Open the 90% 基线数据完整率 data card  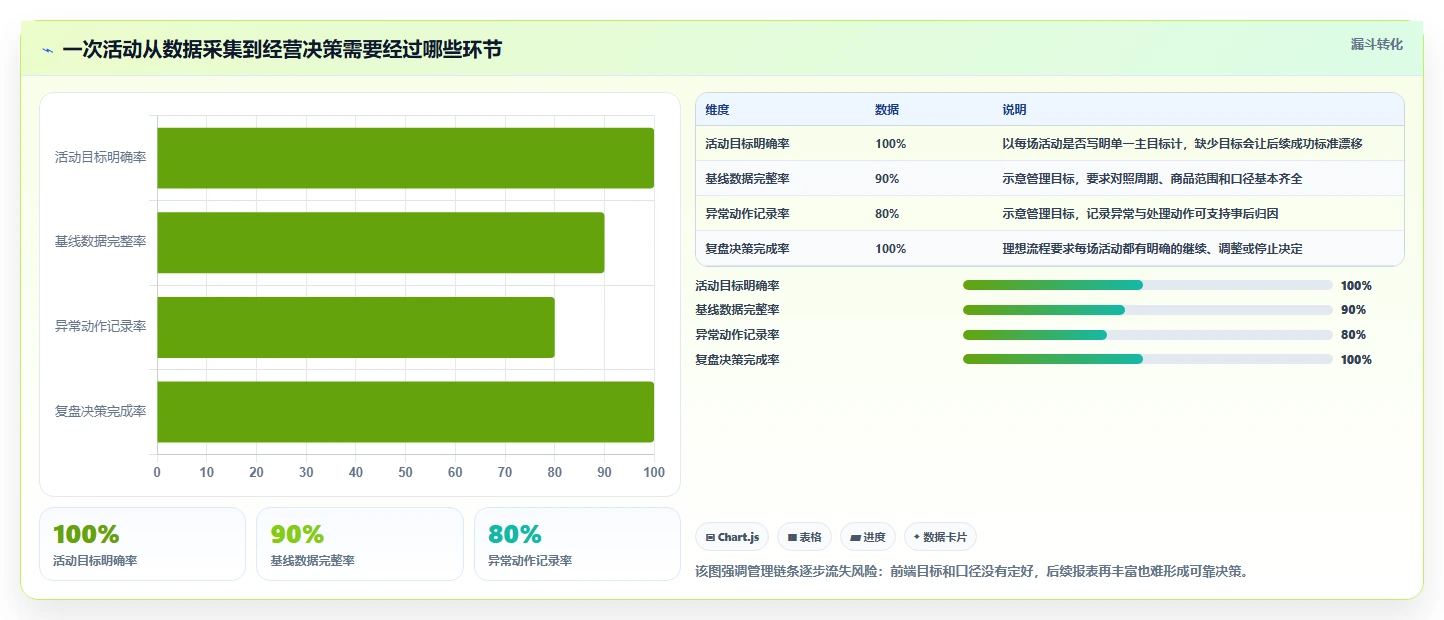tap(360, 544)
